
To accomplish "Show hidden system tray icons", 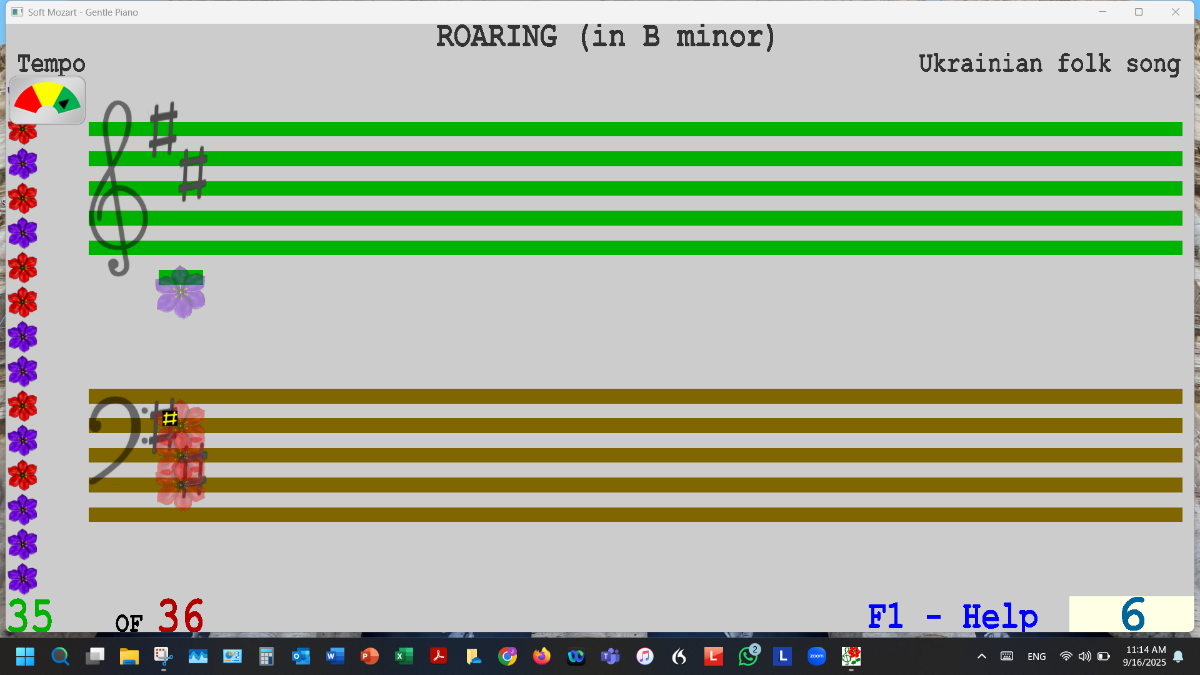I will 981,656.
